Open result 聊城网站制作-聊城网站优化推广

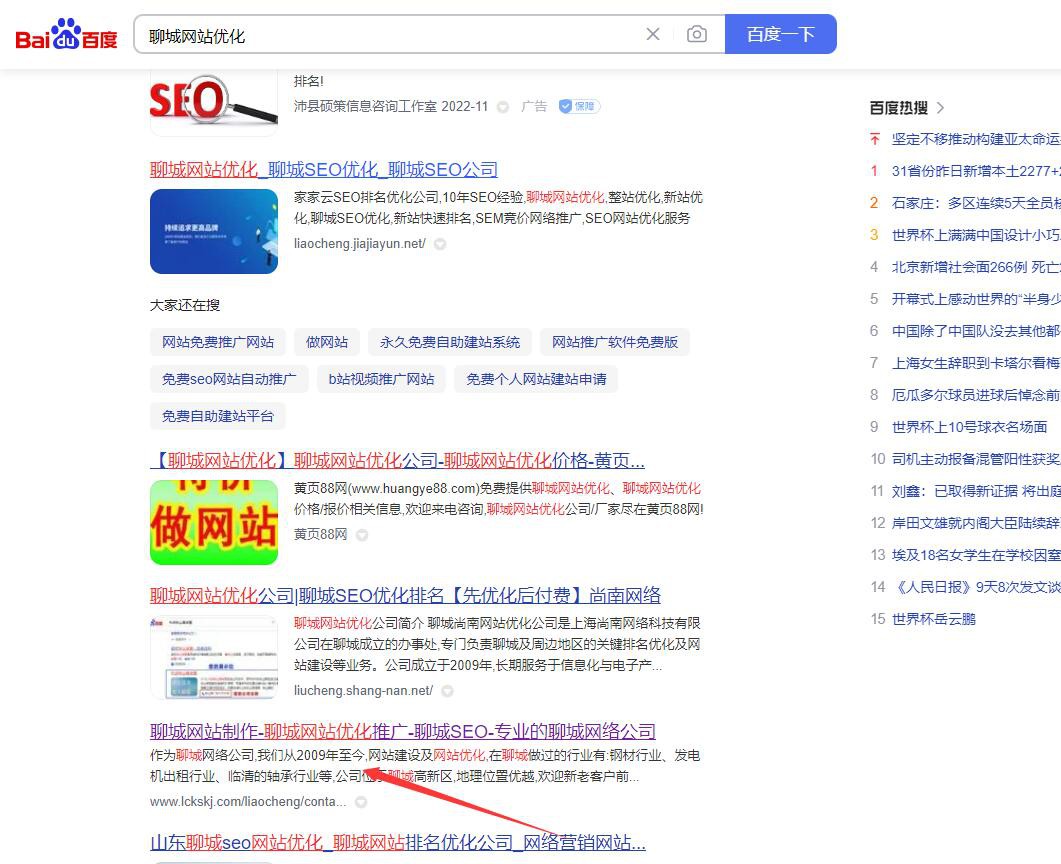[x=403, y=731]
